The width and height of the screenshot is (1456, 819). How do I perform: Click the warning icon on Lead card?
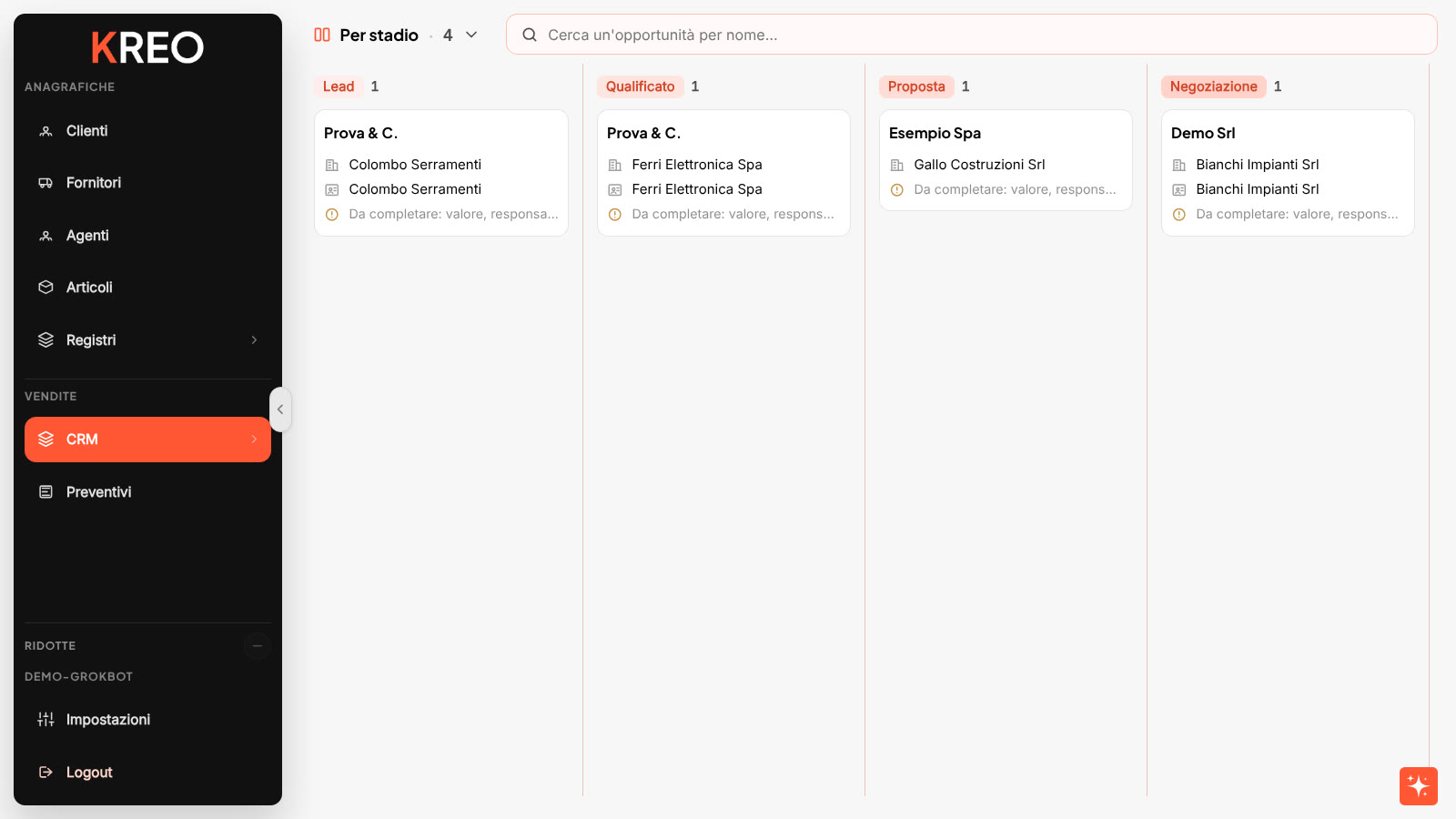[x=332, y=215]
